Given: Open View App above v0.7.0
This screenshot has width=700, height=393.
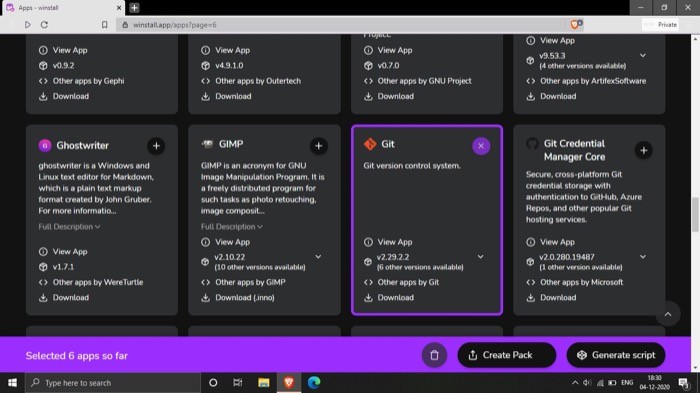Looking at the screenshot, I should coord(388,50).
